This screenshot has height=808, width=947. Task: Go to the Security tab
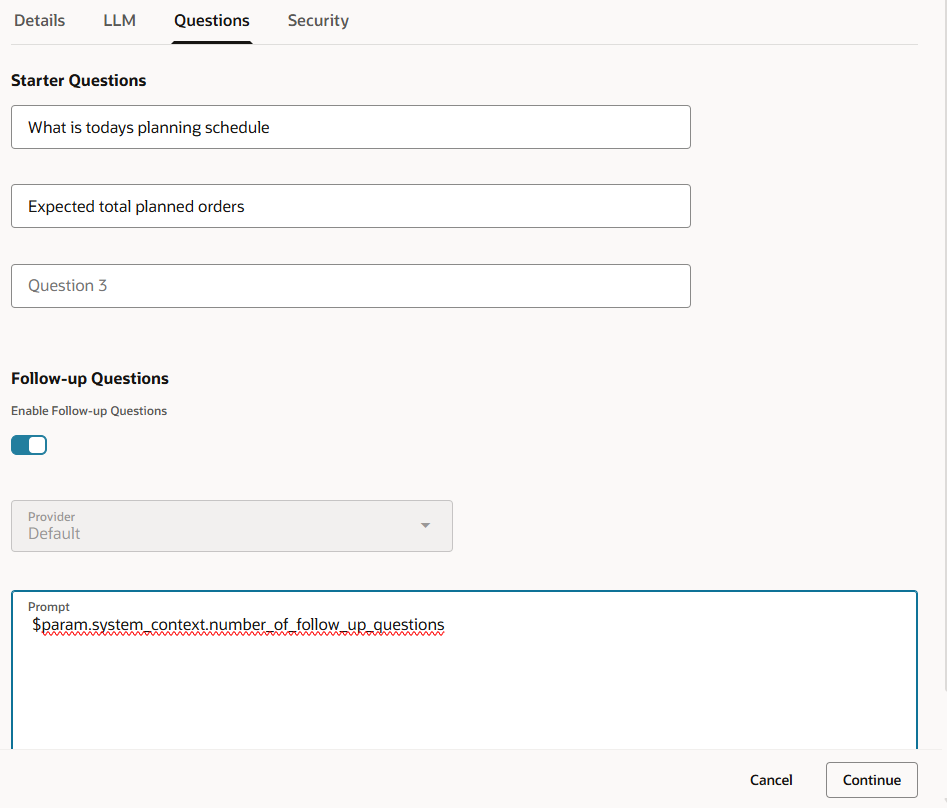point(318,21)
